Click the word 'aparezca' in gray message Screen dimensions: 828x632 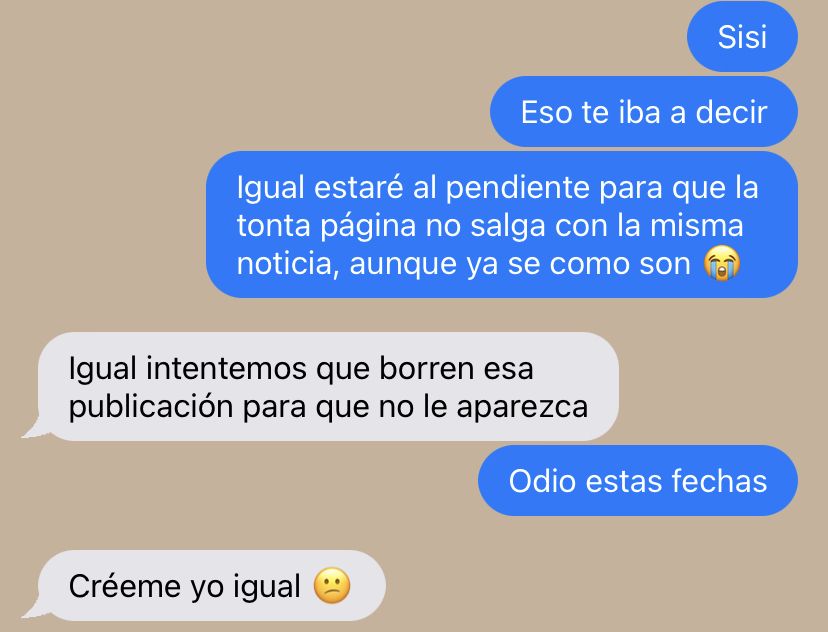[x=522, y=408]
